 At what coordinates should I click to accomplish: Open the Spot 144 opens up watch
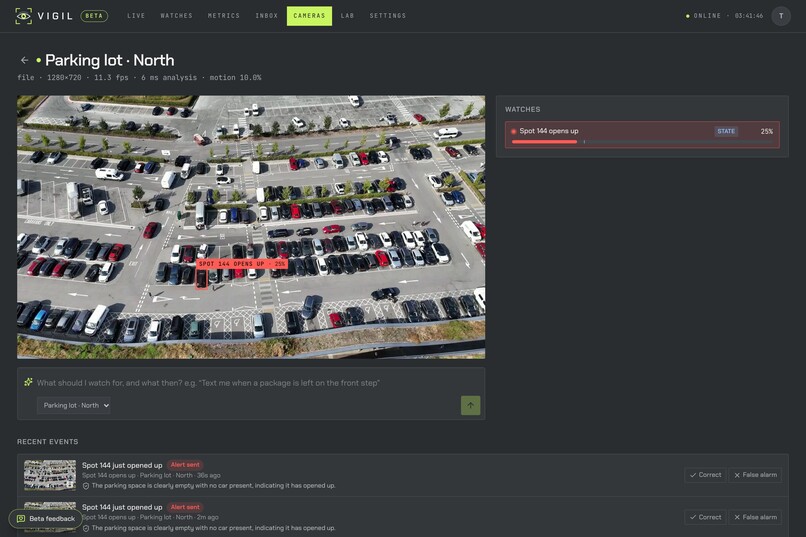click(642, 135)
